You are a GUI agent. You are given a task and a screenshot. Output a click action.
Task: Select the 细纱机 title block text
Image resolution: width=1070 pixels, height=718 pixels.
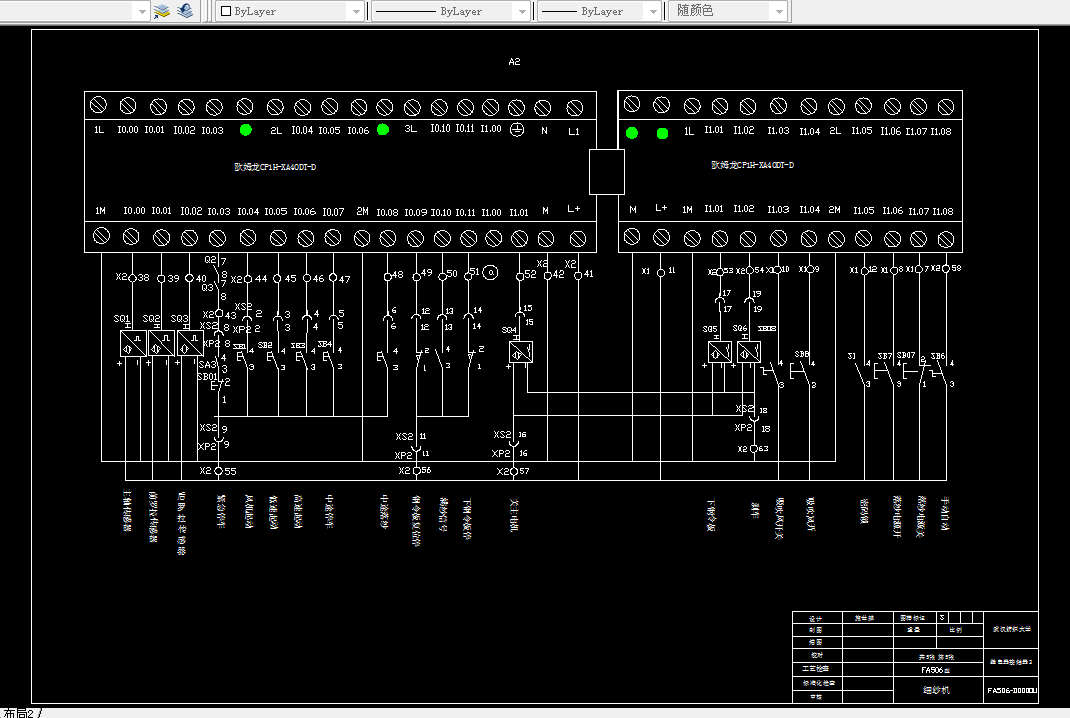coord(936,690)
